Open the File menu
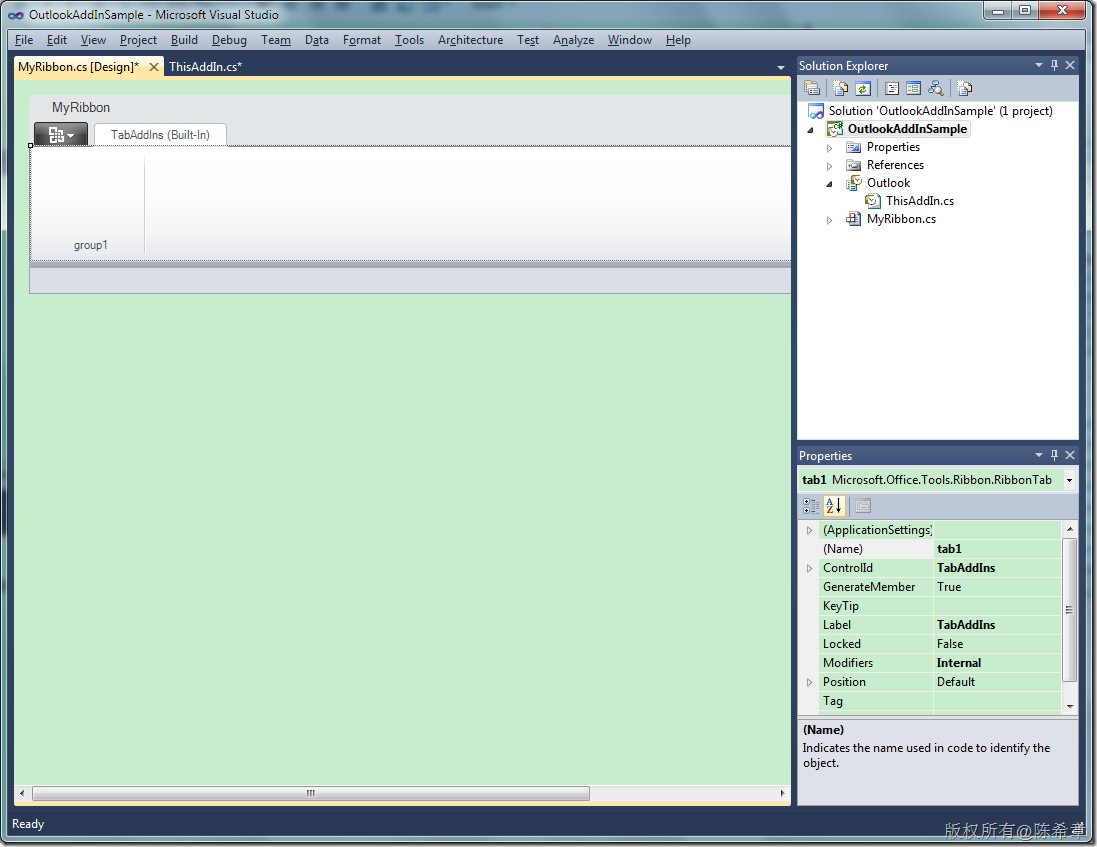 pyautogui.click(x=24, y=40)
